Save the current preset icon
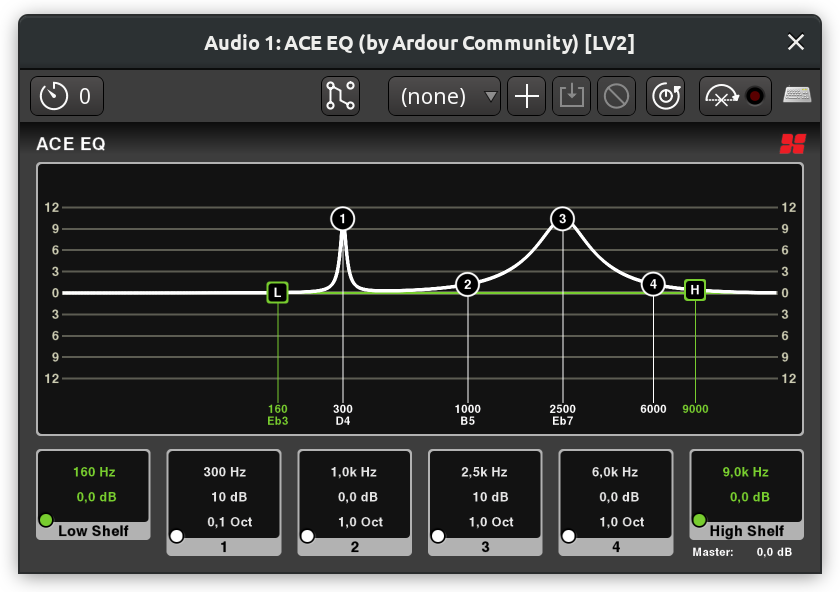Viewport: 840px width, 592px height. coord(572,96)
